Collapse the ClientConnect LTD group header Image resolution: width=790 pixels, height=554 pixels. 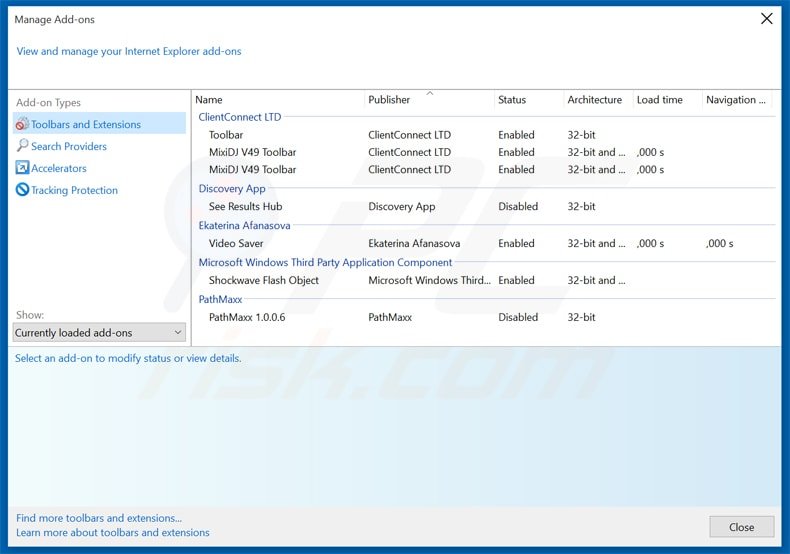point(240,117)
